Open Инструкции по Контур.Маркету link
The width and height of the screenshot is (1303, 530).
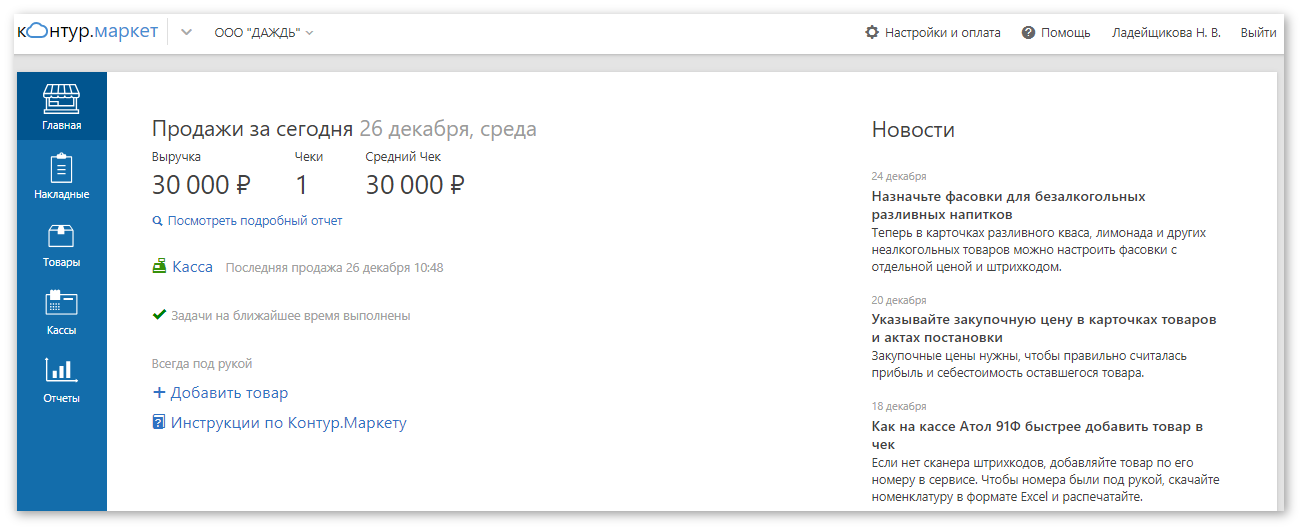click(x=288, y=423)
